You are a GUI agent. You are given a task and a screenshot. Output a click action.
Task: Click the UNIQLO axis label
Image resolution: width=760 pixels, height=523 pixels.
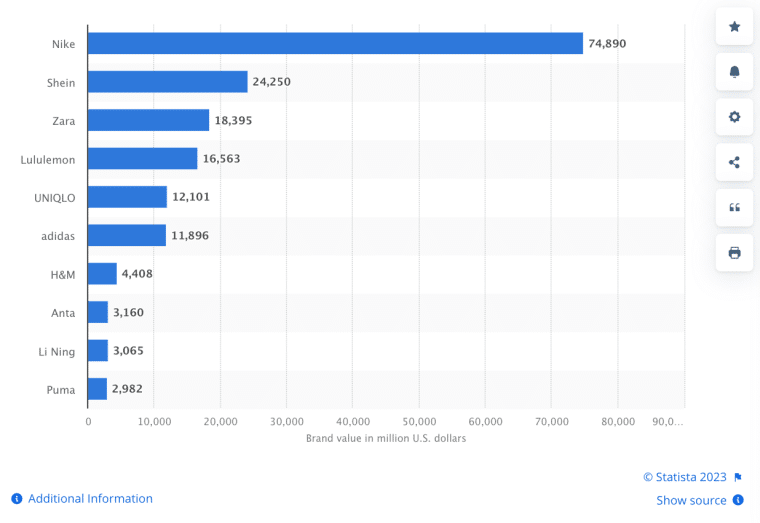[55, 198]
